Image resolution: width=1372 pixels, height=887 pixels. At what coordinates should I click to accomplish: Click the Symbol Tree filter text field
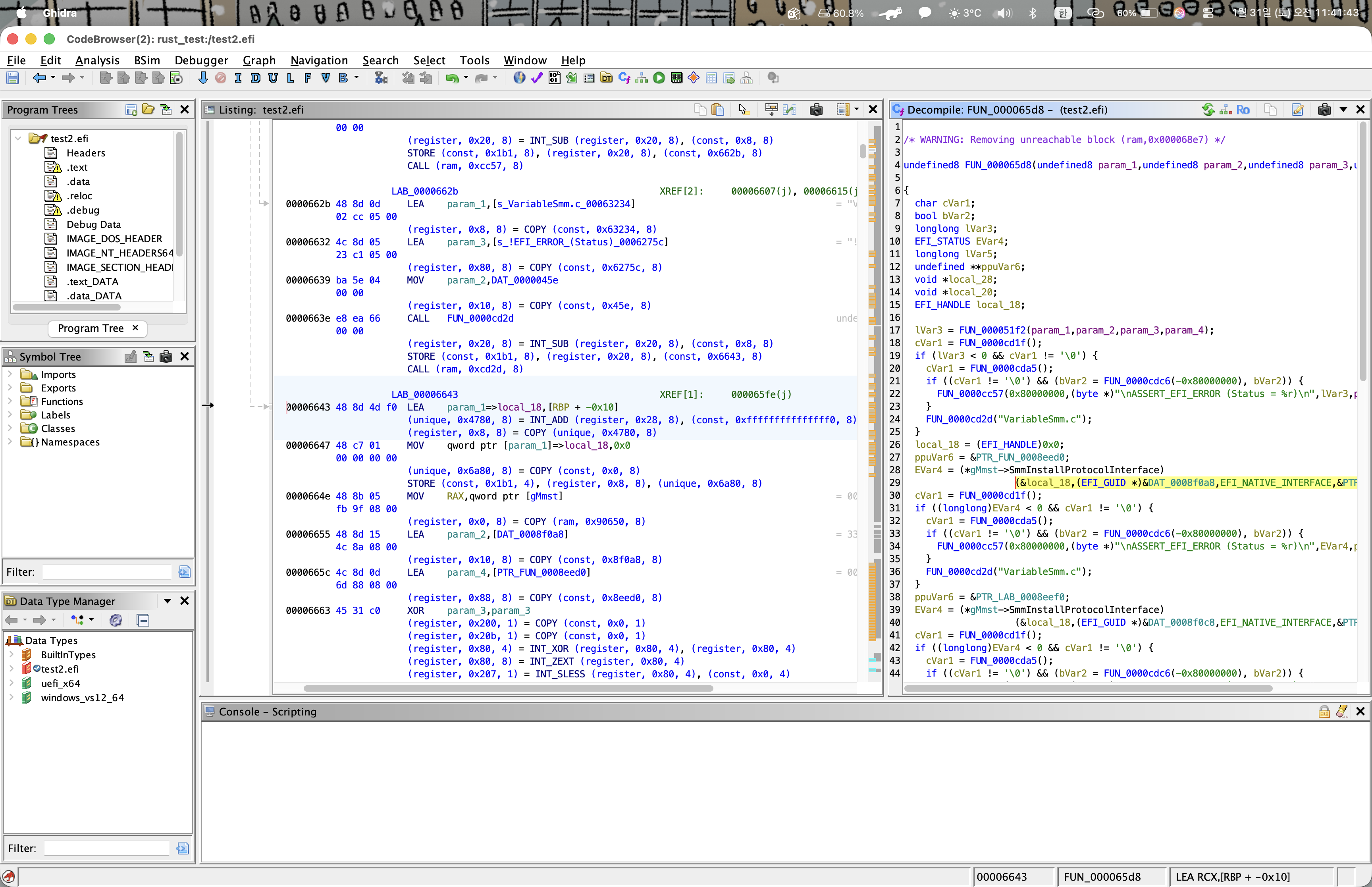(x=106, y=572)
